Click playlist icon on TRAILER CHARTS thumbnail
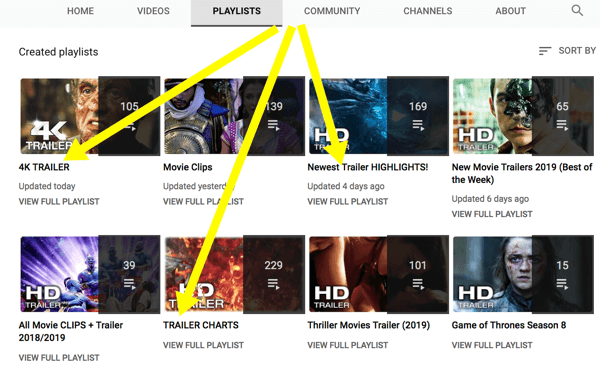Viewport: 600px width, 370px height. pos(274,284)
